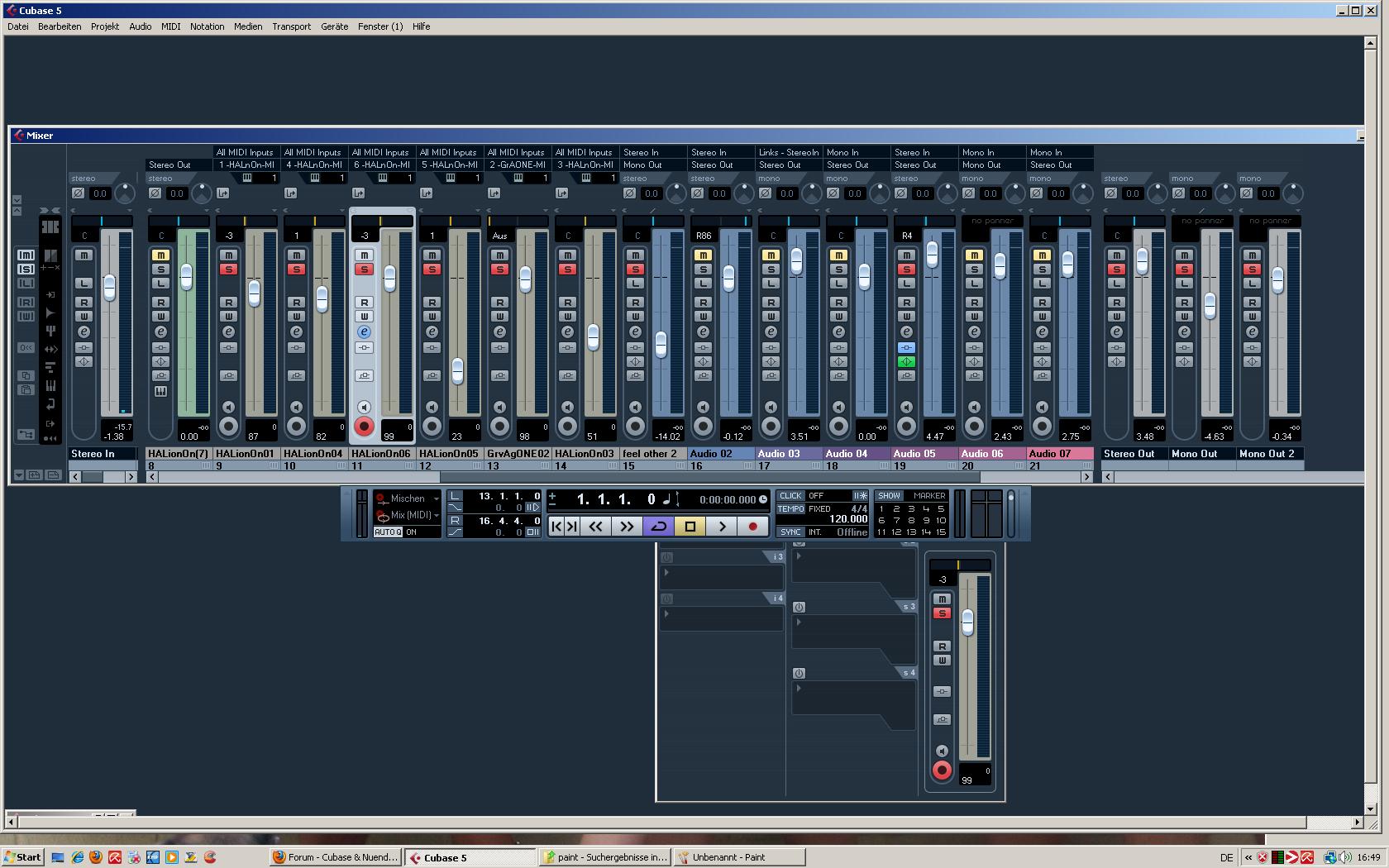The width and height of the screenshot is (1389, 868).
Task: Toggle the metronome CLICK button
Action: click(x=790, y=496)
